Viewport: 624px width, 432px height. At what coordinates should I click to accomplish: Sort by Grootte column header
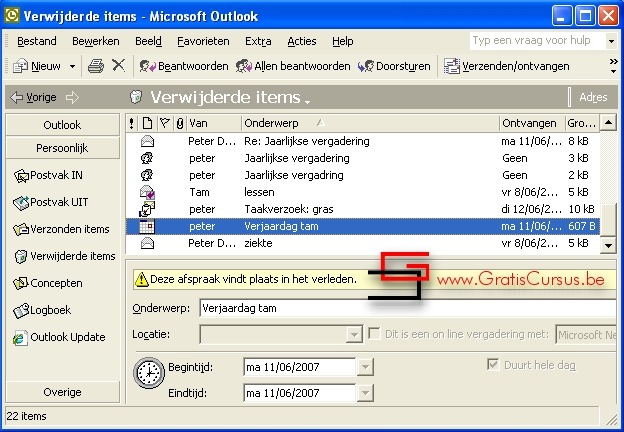click(582, 123)
